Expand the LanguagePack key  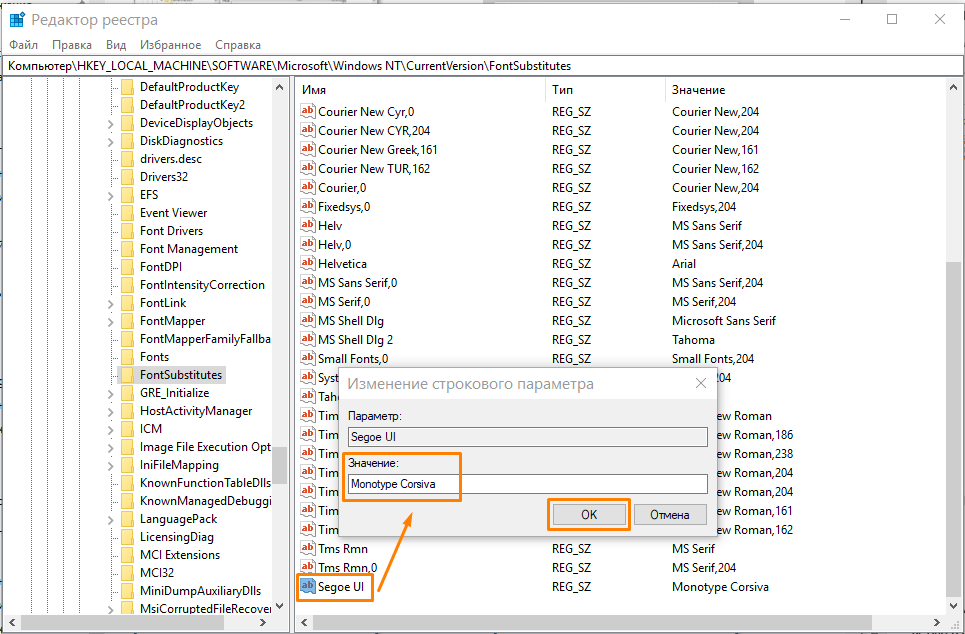click(x=111, y=520)
